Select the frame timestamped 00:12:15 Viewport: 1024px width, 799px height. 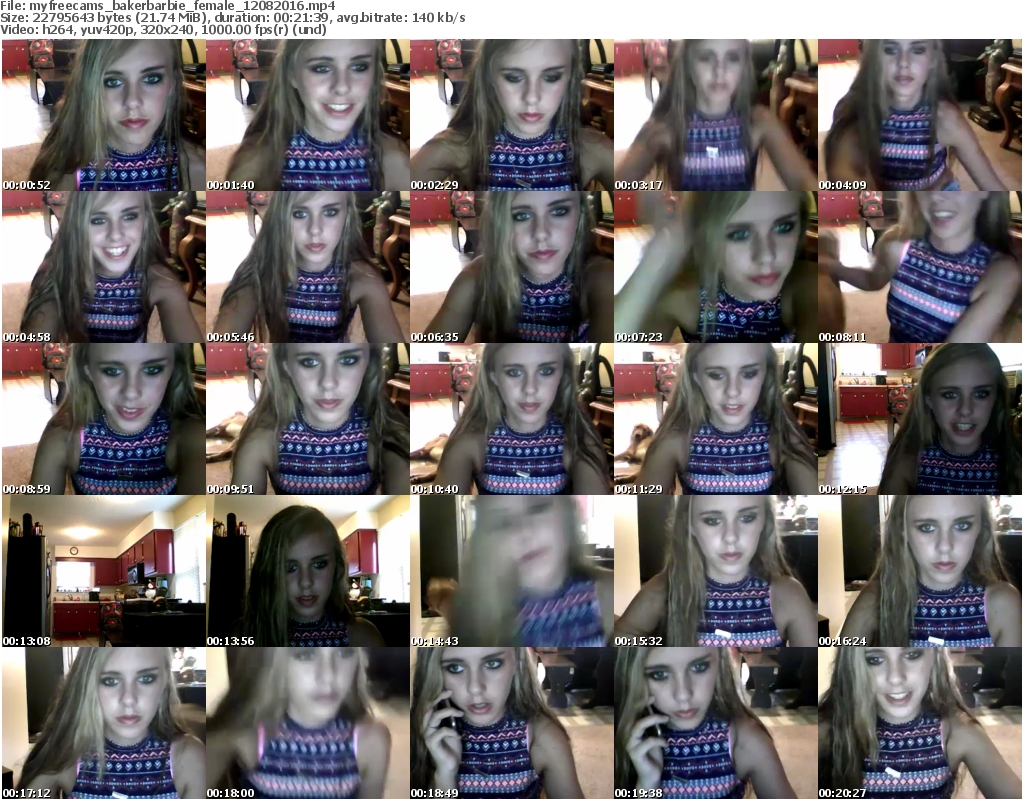[x=920, y=419]
